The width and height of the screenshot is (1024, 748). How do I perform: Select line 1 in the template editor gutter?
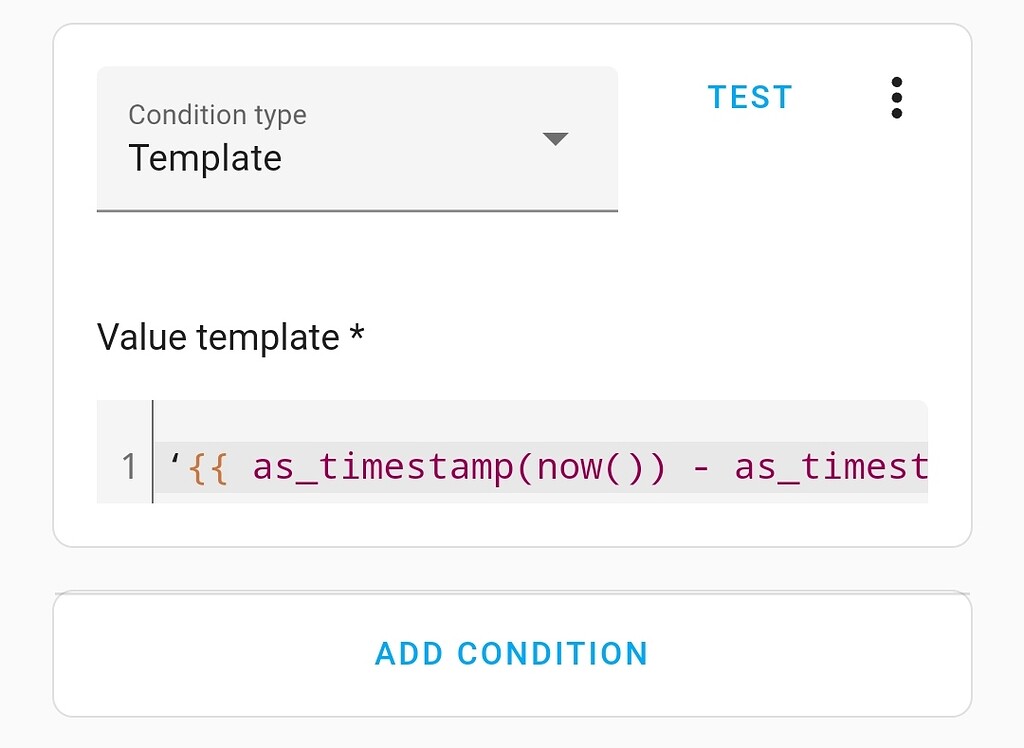point(128,465)
